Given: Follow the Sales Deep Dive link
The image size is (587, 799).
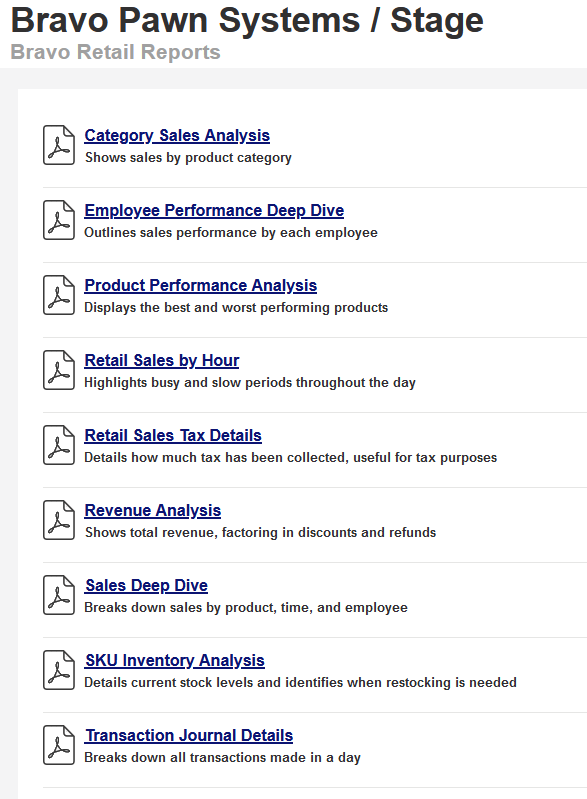Looking at the screenshot, I should click(146, 585).
